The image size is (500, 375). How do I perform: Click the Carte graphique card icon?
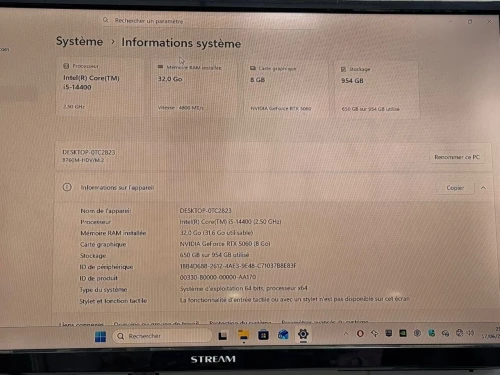click(x=253, y=68)
